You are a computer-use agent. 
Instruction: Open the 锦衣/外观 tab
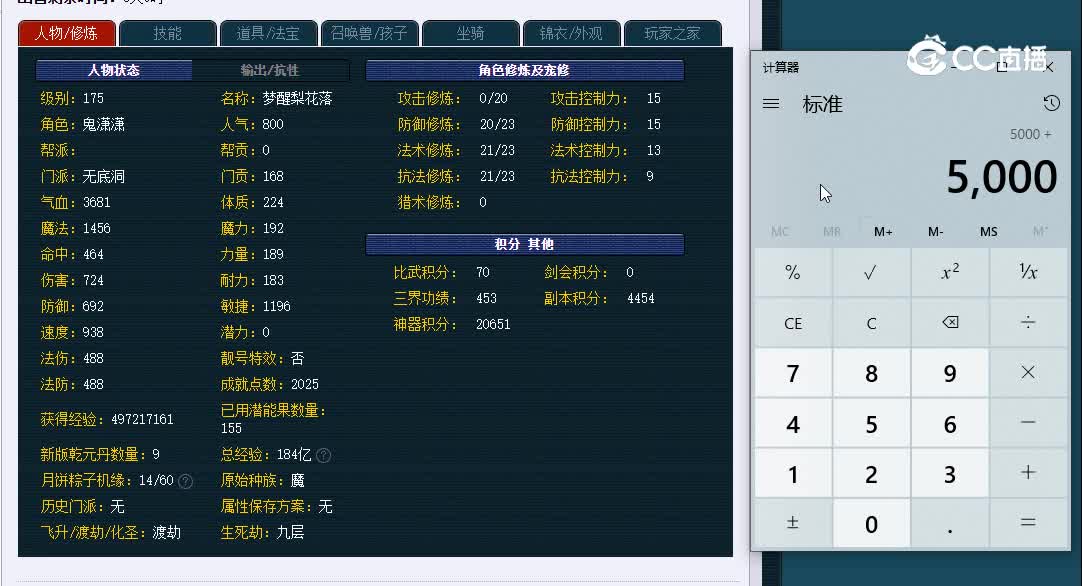[x=572, y=33]
